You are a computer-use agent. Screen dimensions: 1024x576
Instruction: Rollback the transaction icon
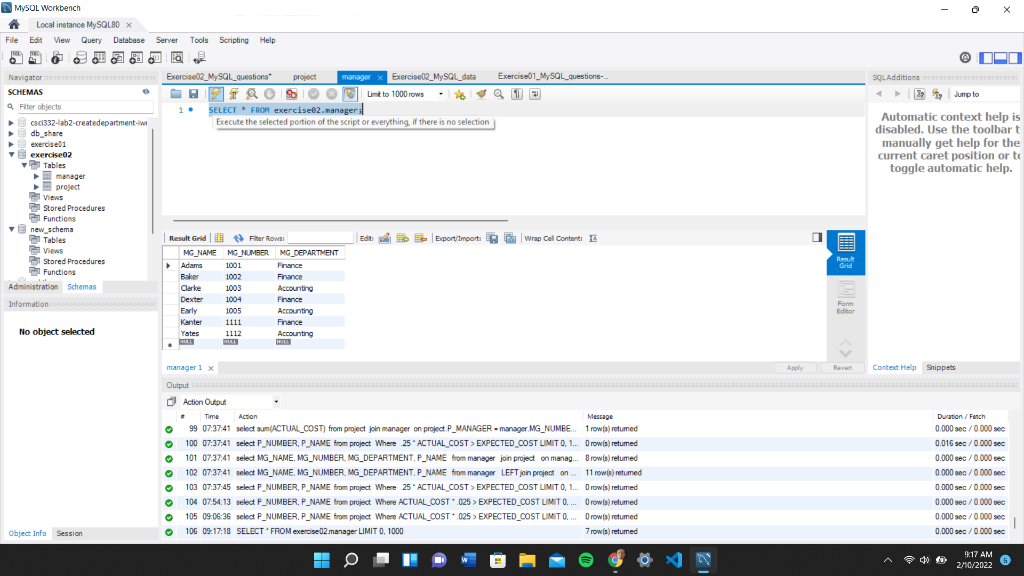332,94
